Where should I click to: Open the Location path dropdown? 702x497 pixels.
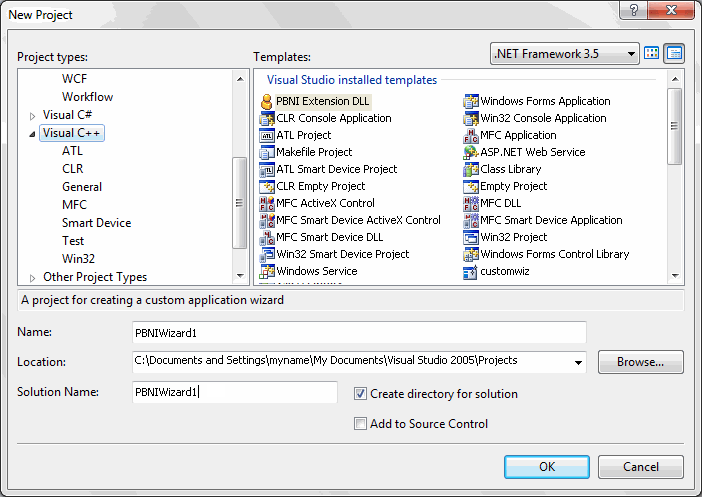578,361
